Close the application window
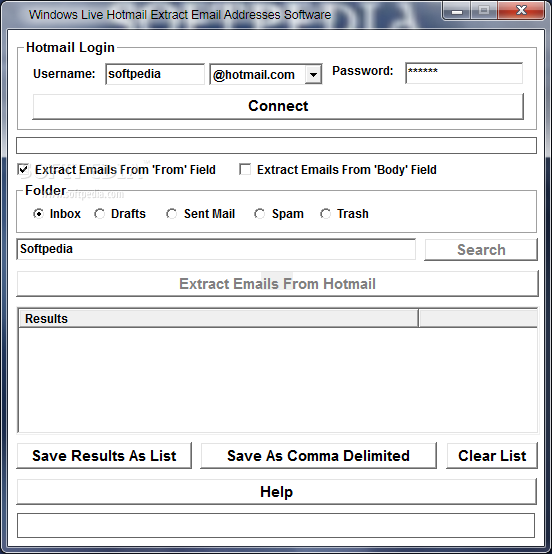552x554 pixels. [521, 11]
